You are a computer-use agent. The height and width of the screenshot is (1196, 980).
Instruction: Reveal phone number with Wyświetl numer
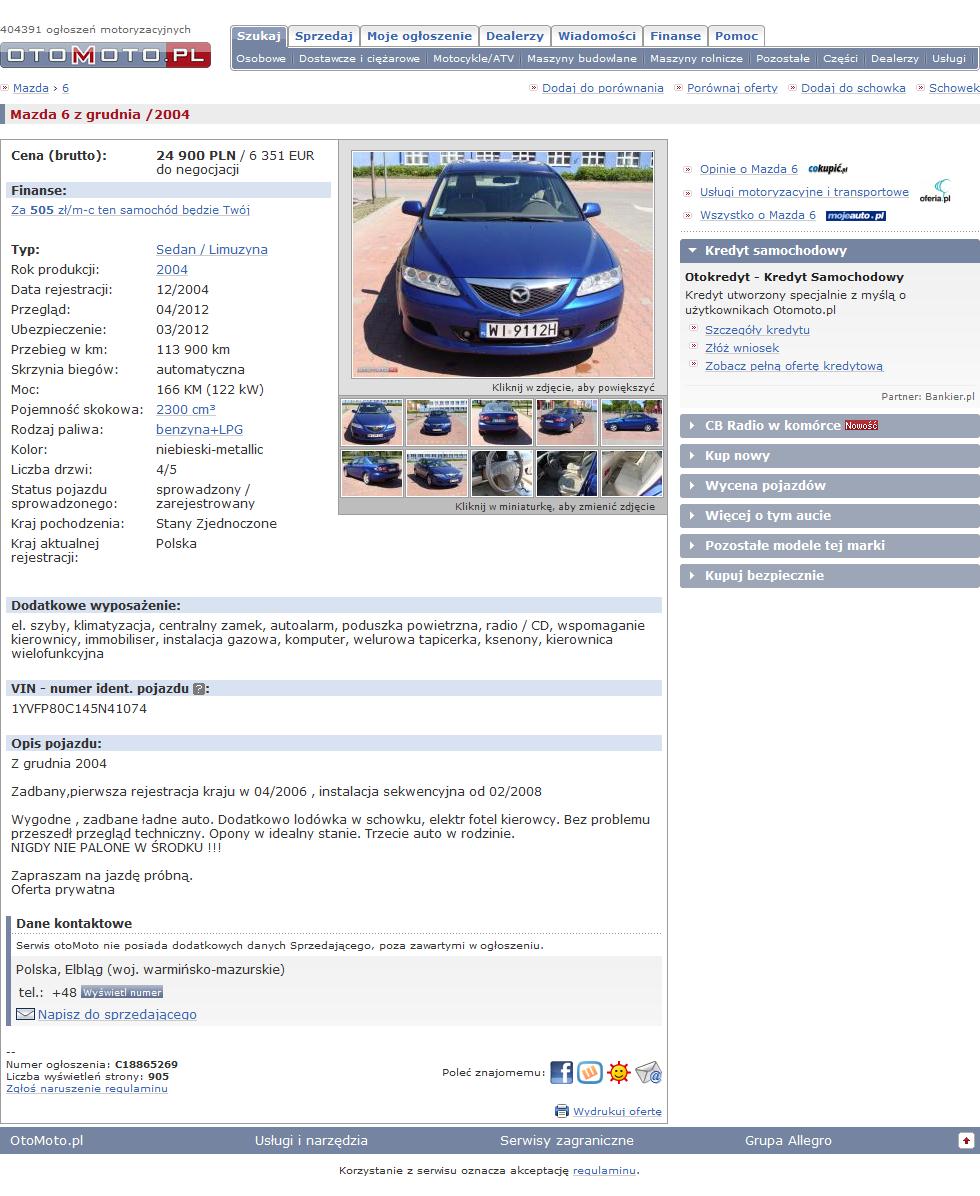(x=122, y=992)
